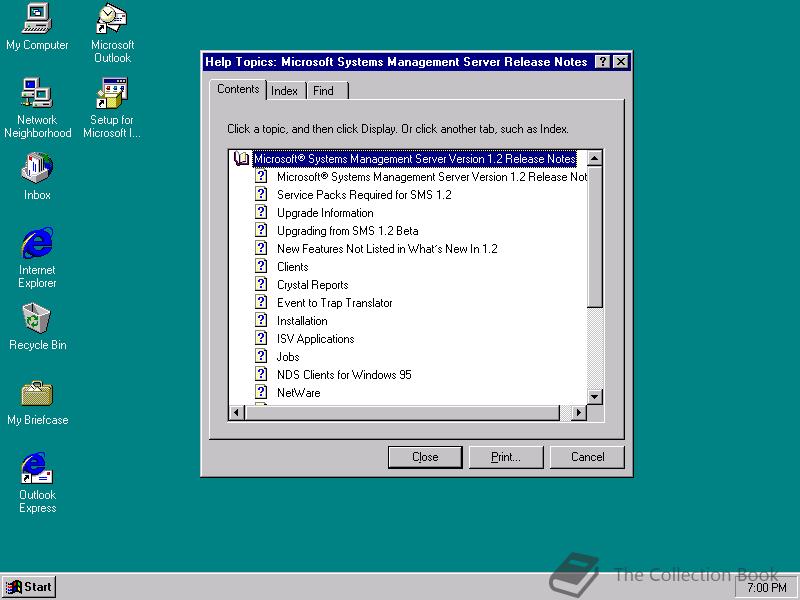Click the topic icon beside NDS Clients

(261, 374)
